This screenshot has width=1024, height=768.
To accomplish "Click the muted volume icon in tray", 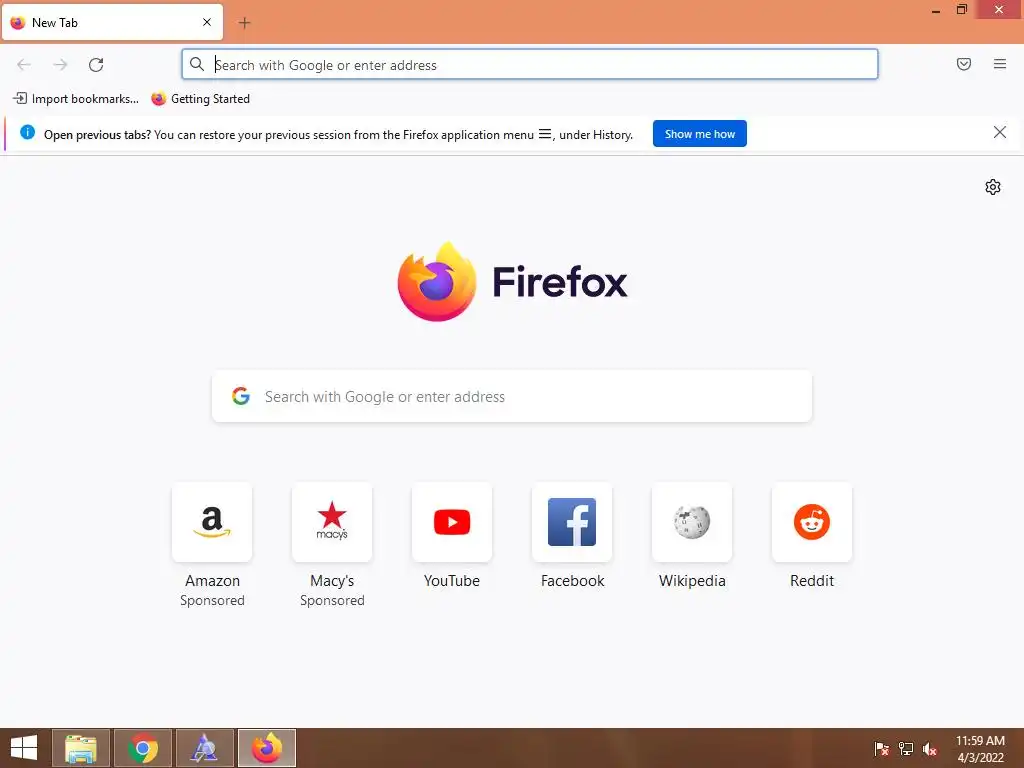I will point(930,748).
